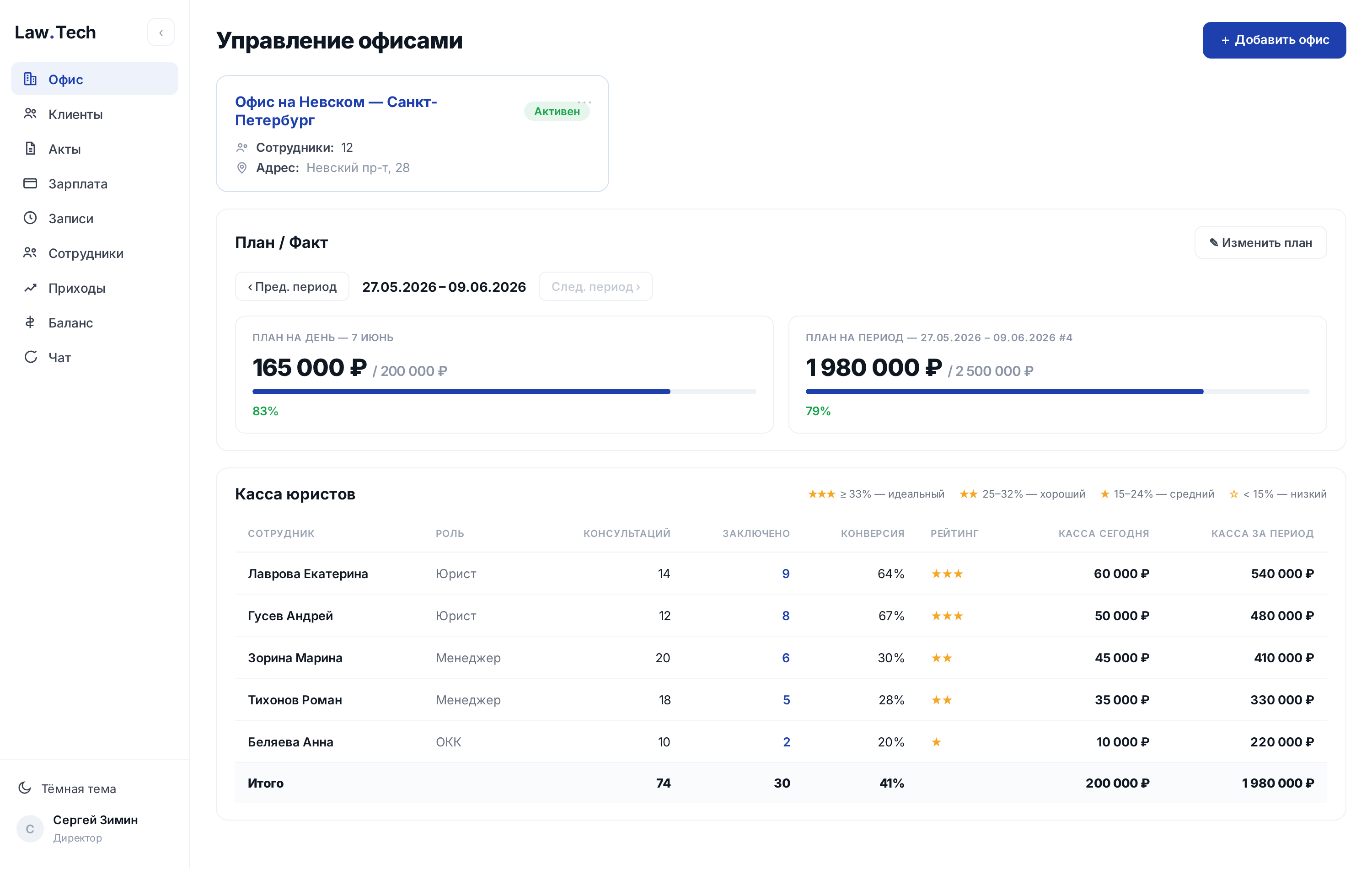Open the three-dot menu on office card

coord(584,102)
